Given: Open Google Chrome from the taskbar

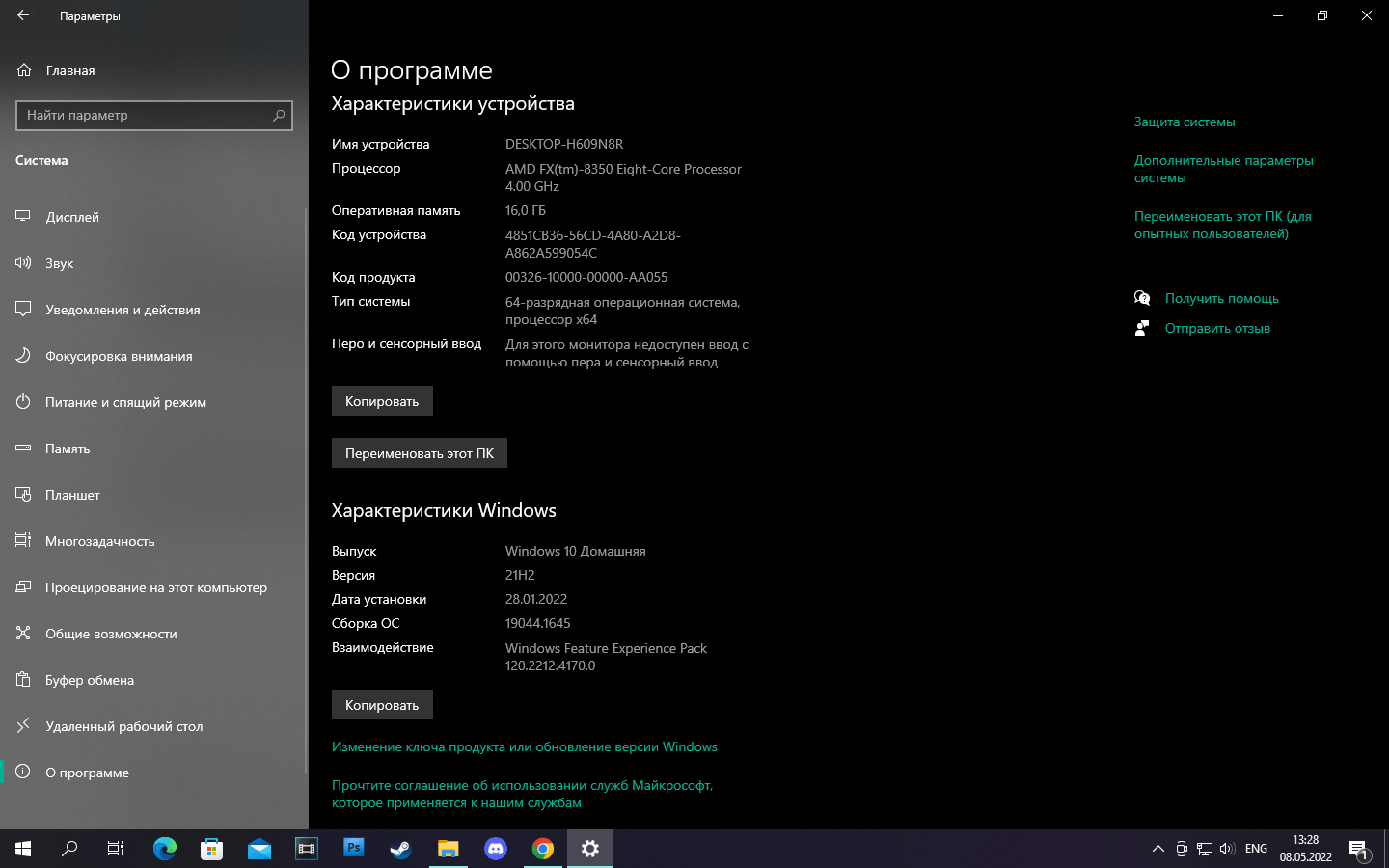Looking at the screenshot, I should 543,849.
